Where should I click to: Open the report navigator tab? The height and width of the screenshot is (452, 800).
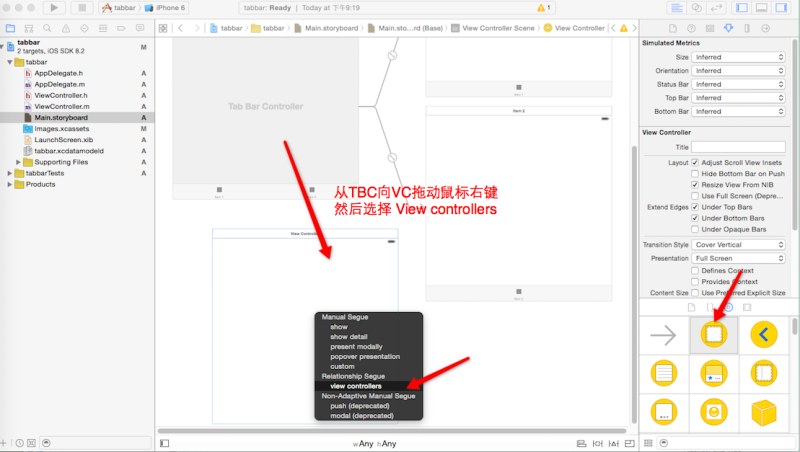(140, 28)
